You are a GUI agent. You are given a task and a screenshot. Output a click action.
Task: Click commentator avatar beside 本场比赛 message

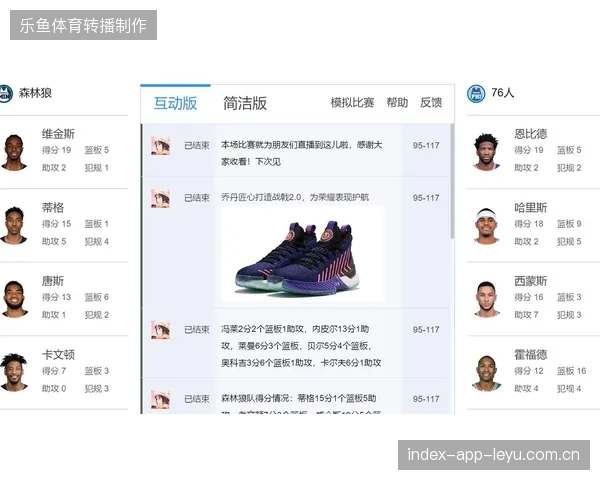click(x=160, y=145)
